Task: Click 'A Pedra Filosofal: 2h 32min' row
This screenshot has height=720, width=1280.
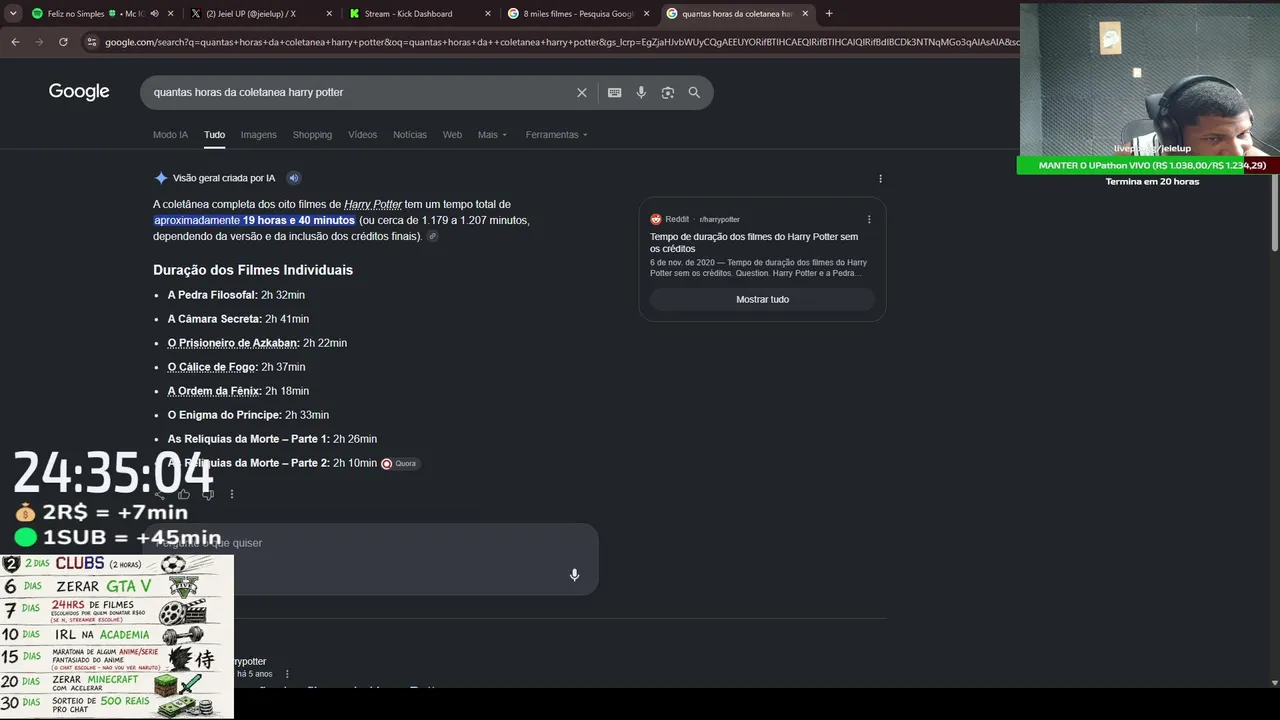Action: click(x=236, y=295)
